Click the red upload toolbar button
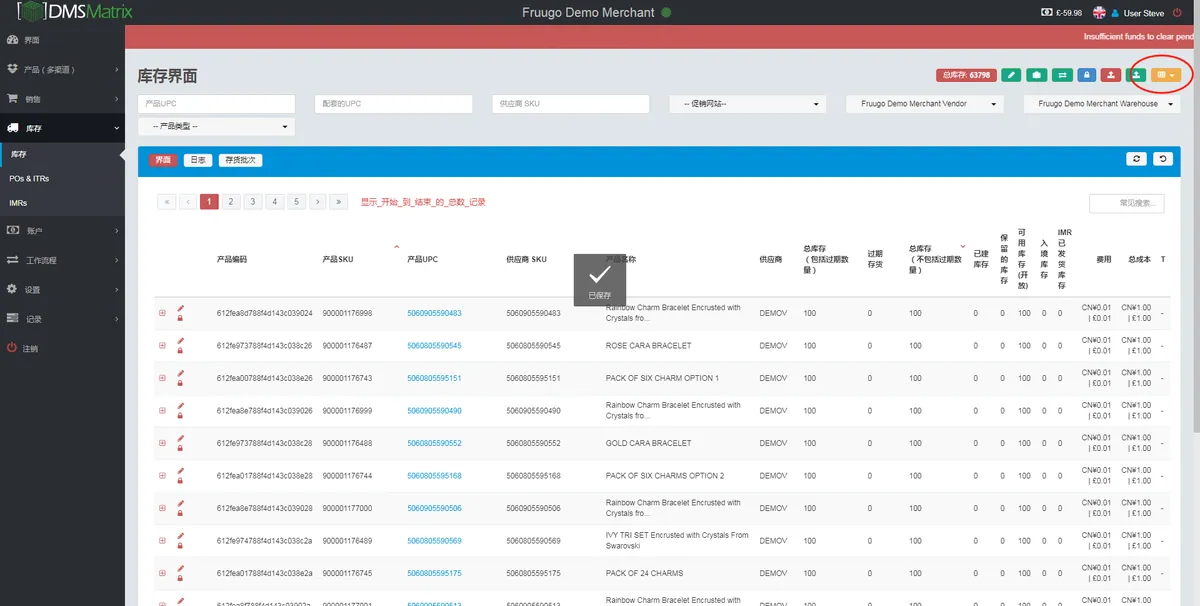 [x=1111, y=75]
